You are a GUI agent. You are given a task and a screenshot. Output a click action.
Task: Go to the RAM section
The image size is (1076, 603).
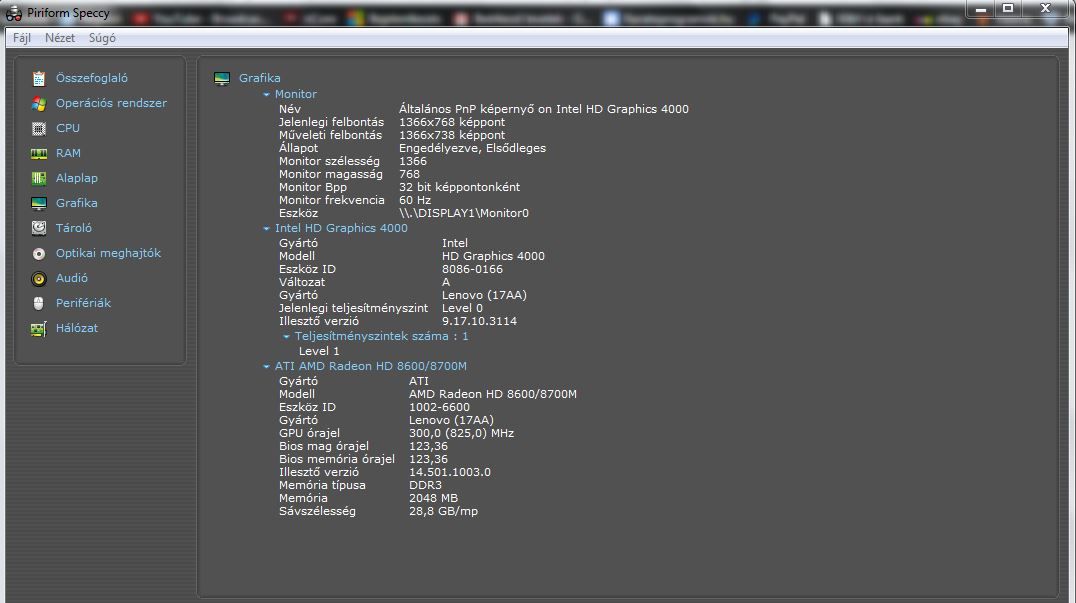68,153
